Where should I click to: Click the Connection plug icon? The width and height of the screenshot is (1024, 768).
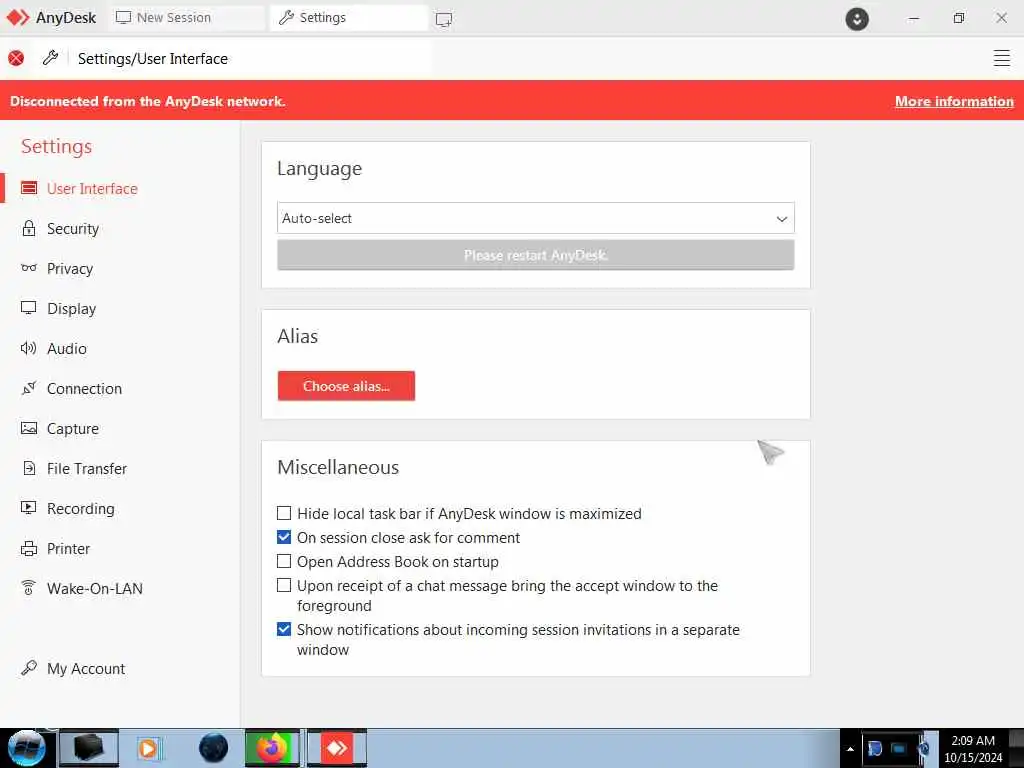pyautogui.click(x=29, y=388)
